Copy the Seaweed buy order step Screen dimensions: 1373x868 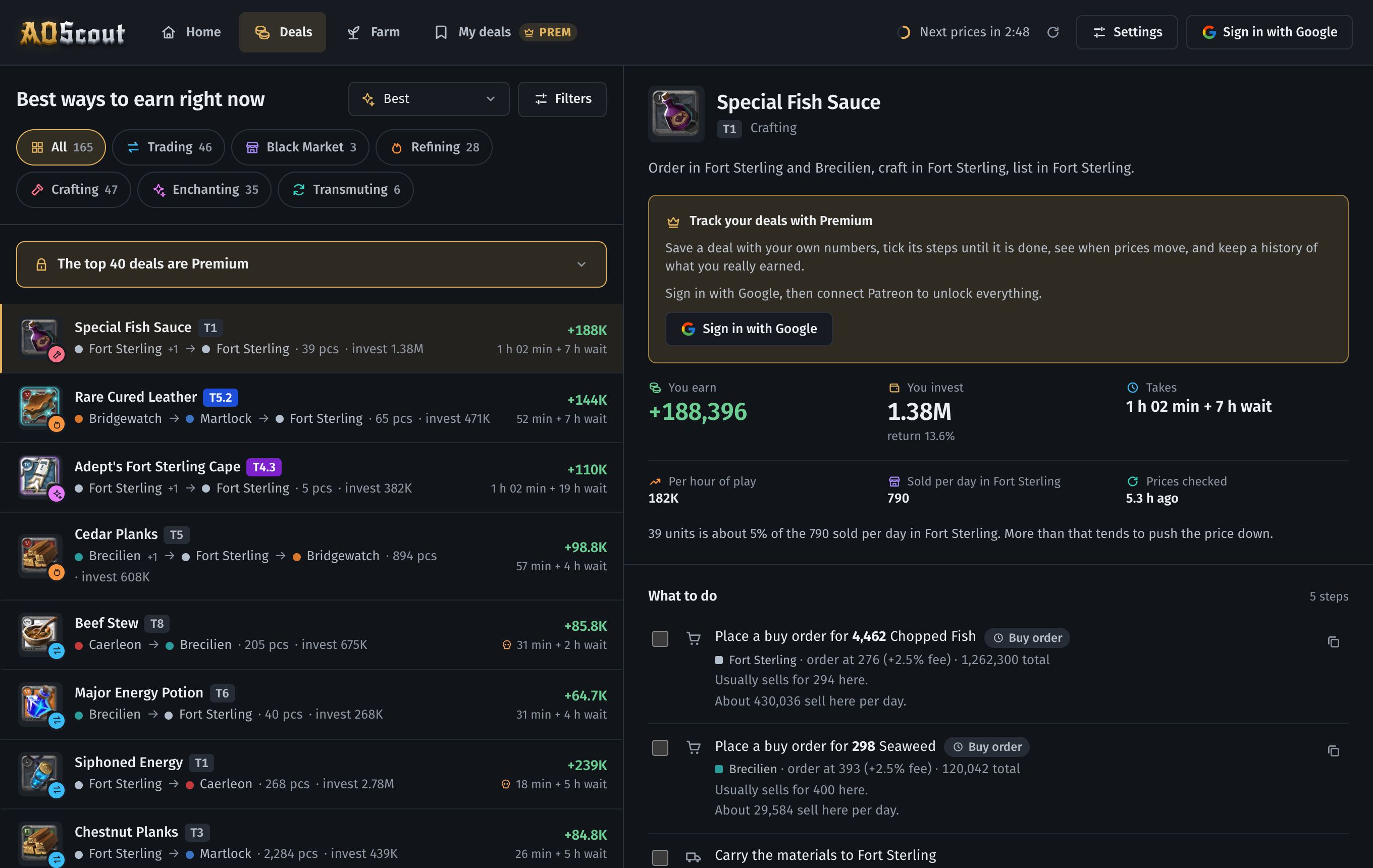[1333, 751]
